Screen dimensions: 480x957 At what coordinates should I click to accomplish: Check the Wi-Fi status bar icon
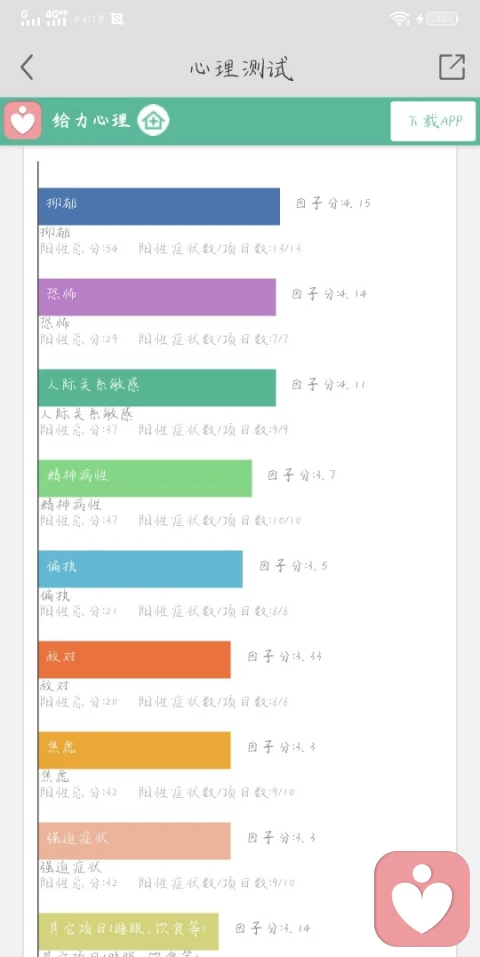click(400, 19)
